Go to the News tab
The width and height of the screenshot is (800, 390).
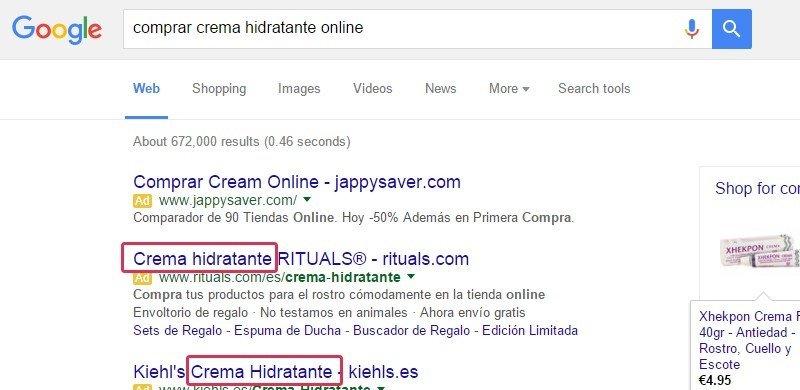coord(440,89)
